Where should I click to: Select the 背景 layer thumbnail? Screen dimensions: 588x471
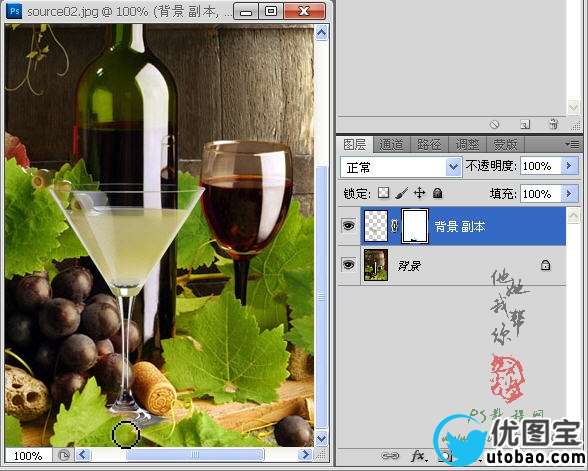376,265
